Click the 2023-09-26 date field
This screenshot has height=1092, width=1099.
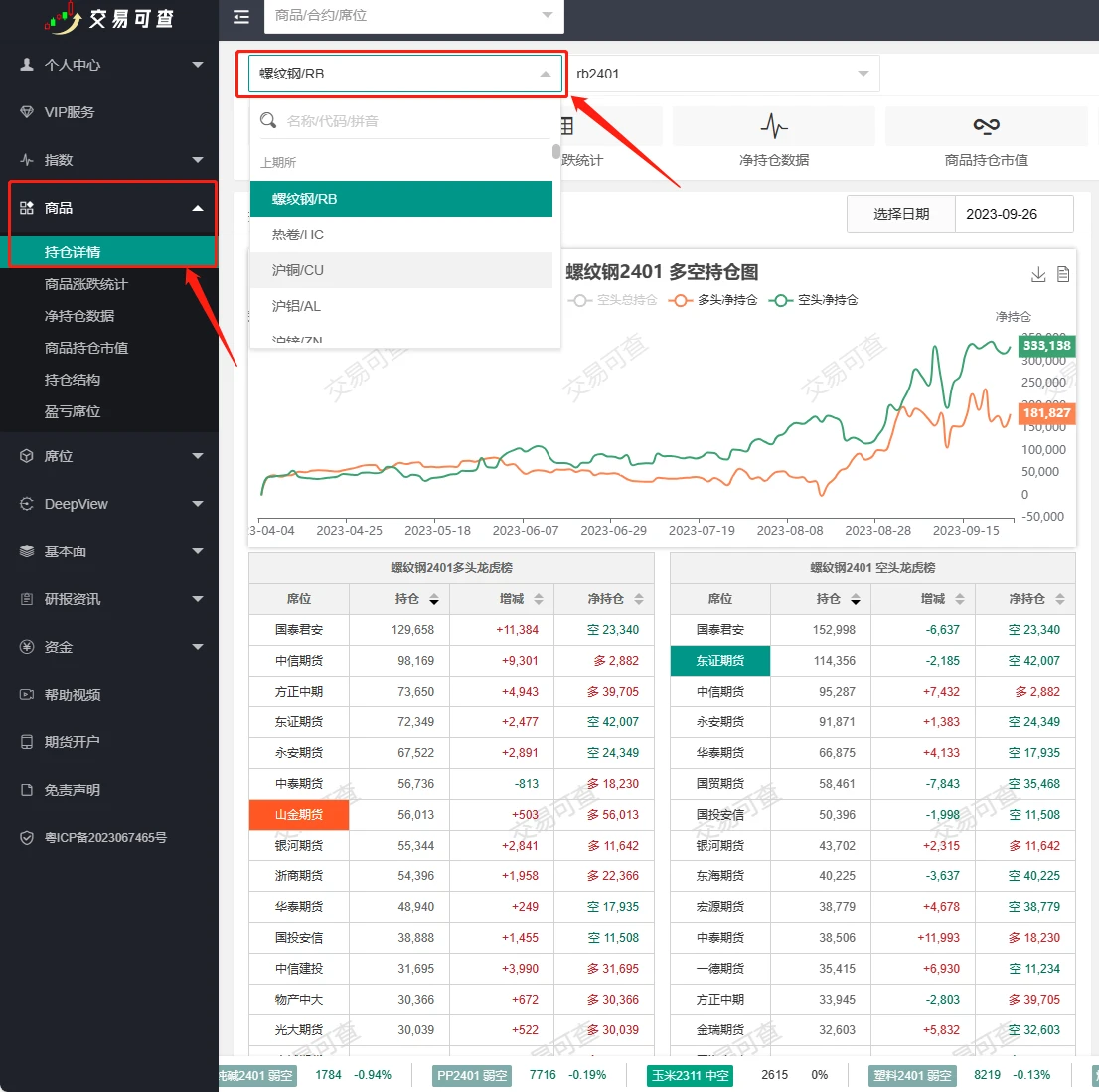(1014, 214)
